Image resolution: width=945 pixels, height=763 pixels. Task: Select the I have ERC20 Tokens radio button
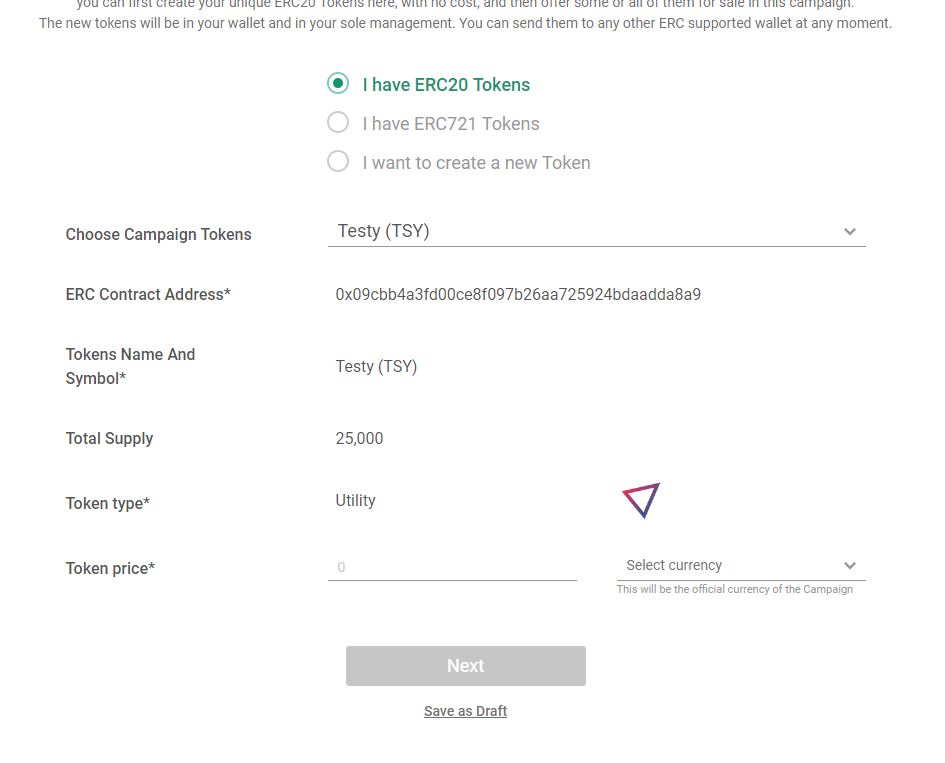(x=338, y=83)
